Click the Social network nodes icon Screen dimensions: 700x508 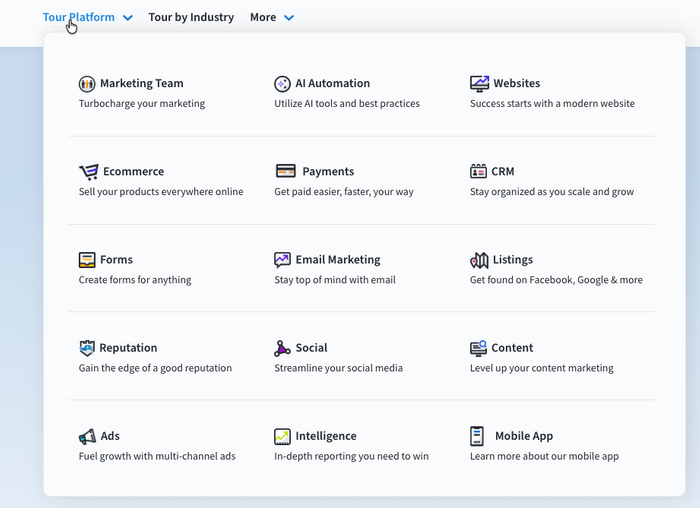(282, 348)
